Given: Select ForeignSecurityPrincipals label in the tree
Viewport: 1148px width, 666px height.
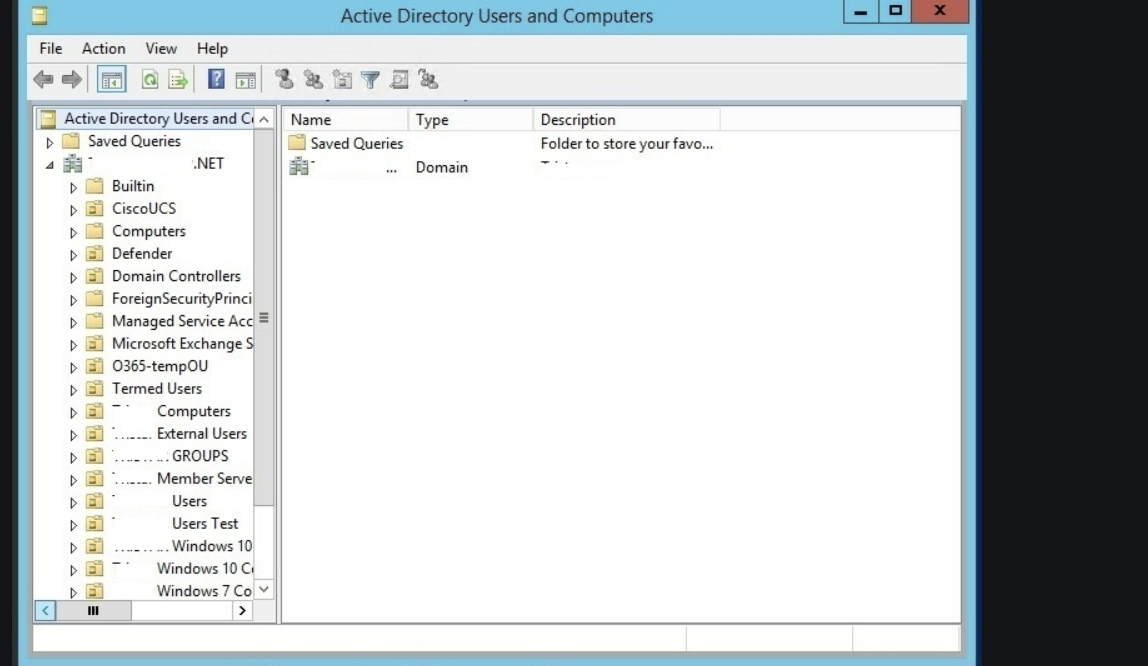Looking at the screenshot, I should click(x=182, y=299).
